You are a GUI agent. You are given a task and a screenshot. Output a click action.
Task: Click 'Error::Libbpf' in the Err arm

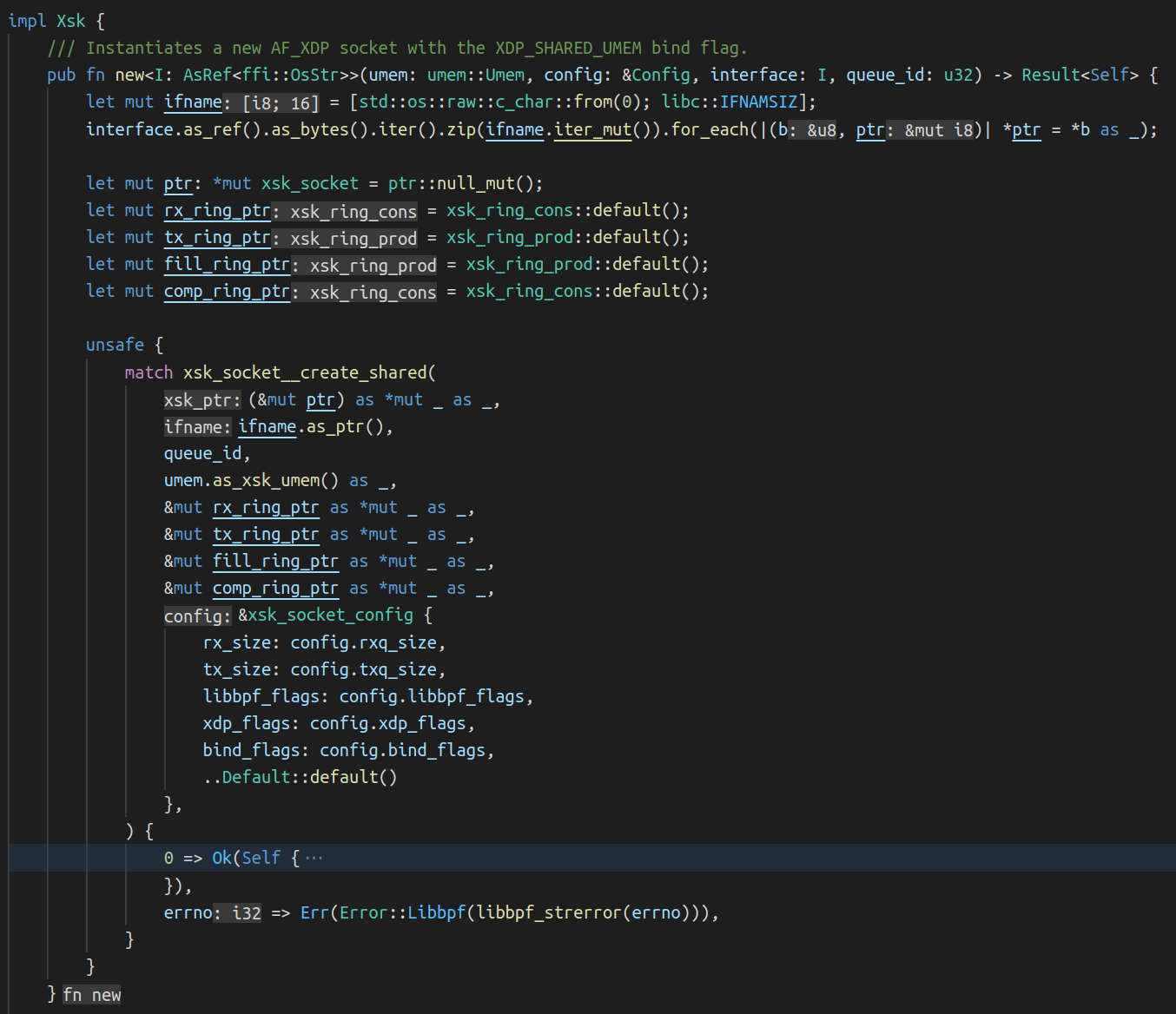point(402,912)
